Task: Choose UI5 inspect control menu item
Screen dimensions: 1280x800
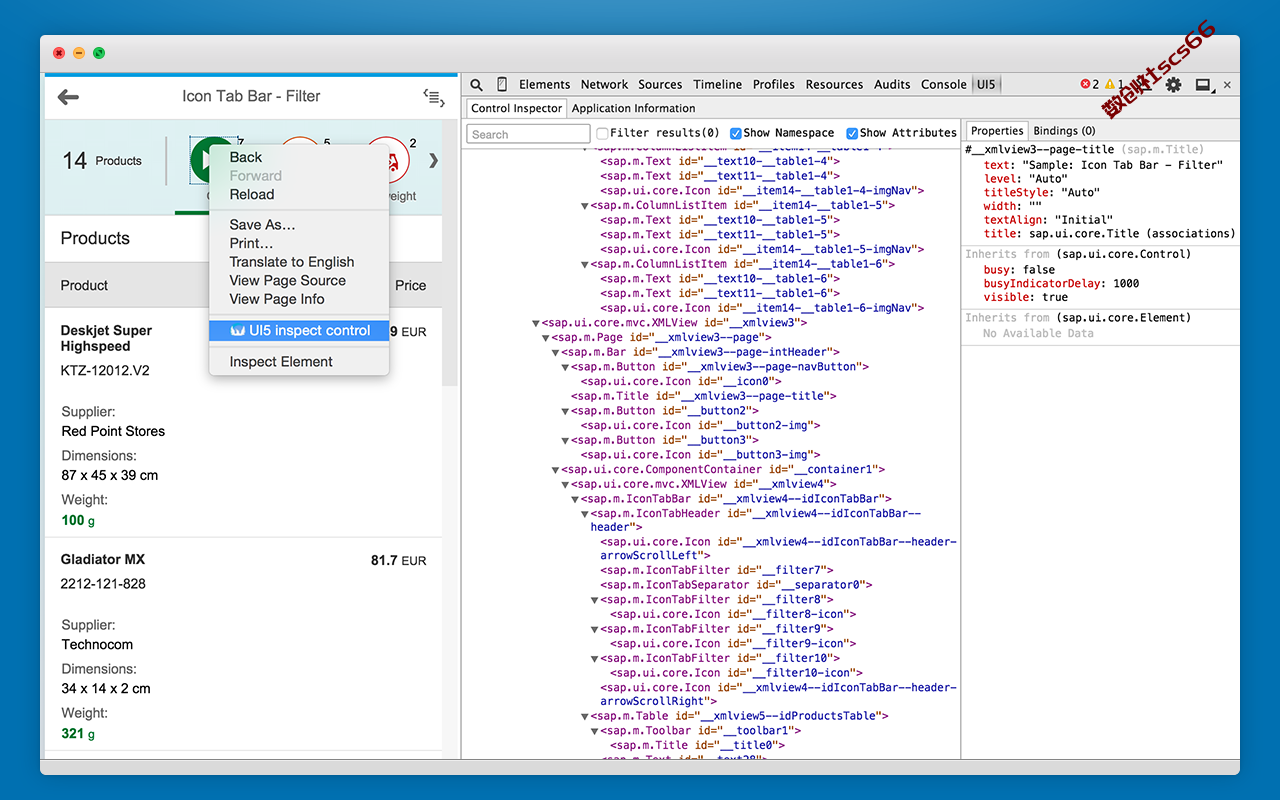Action: coord(299,331)
